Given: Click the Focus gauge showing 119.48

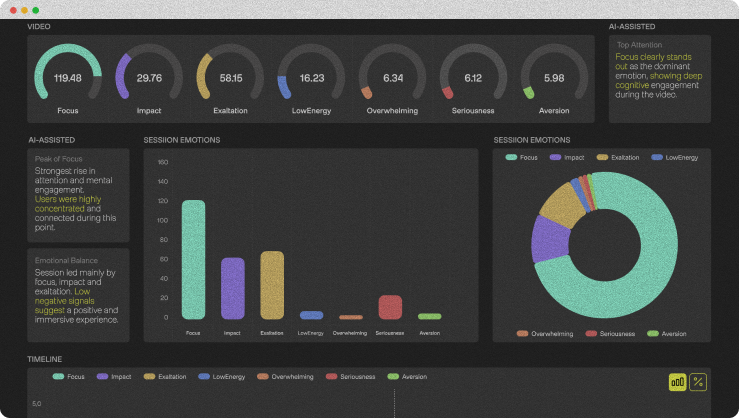Looking at the screenshot, I should pyautogui.click(x=68, y=78).
